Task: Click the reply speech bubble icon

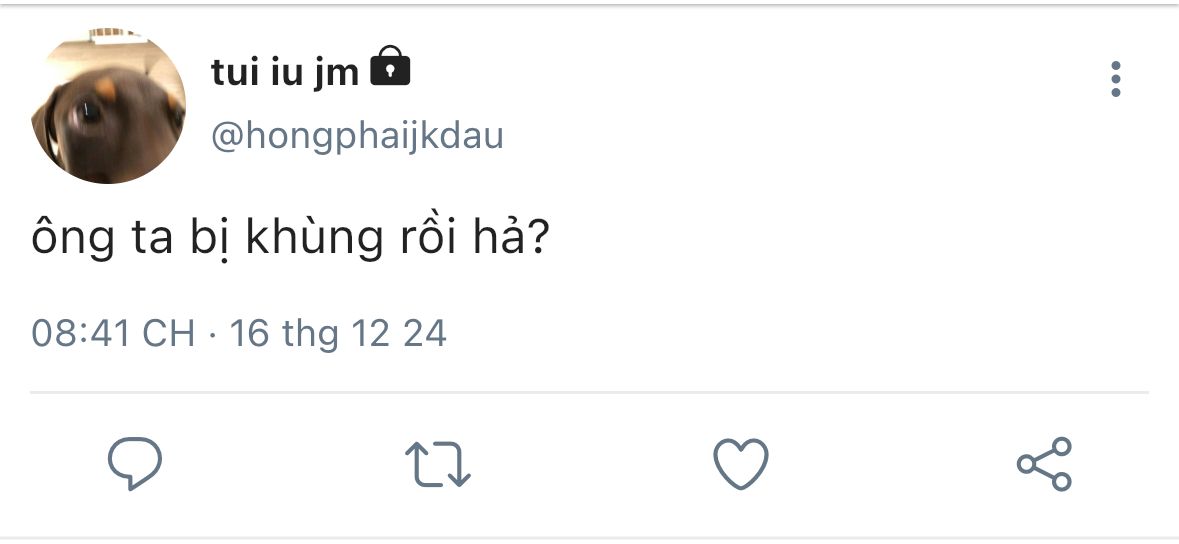Action: coord(135,464)
